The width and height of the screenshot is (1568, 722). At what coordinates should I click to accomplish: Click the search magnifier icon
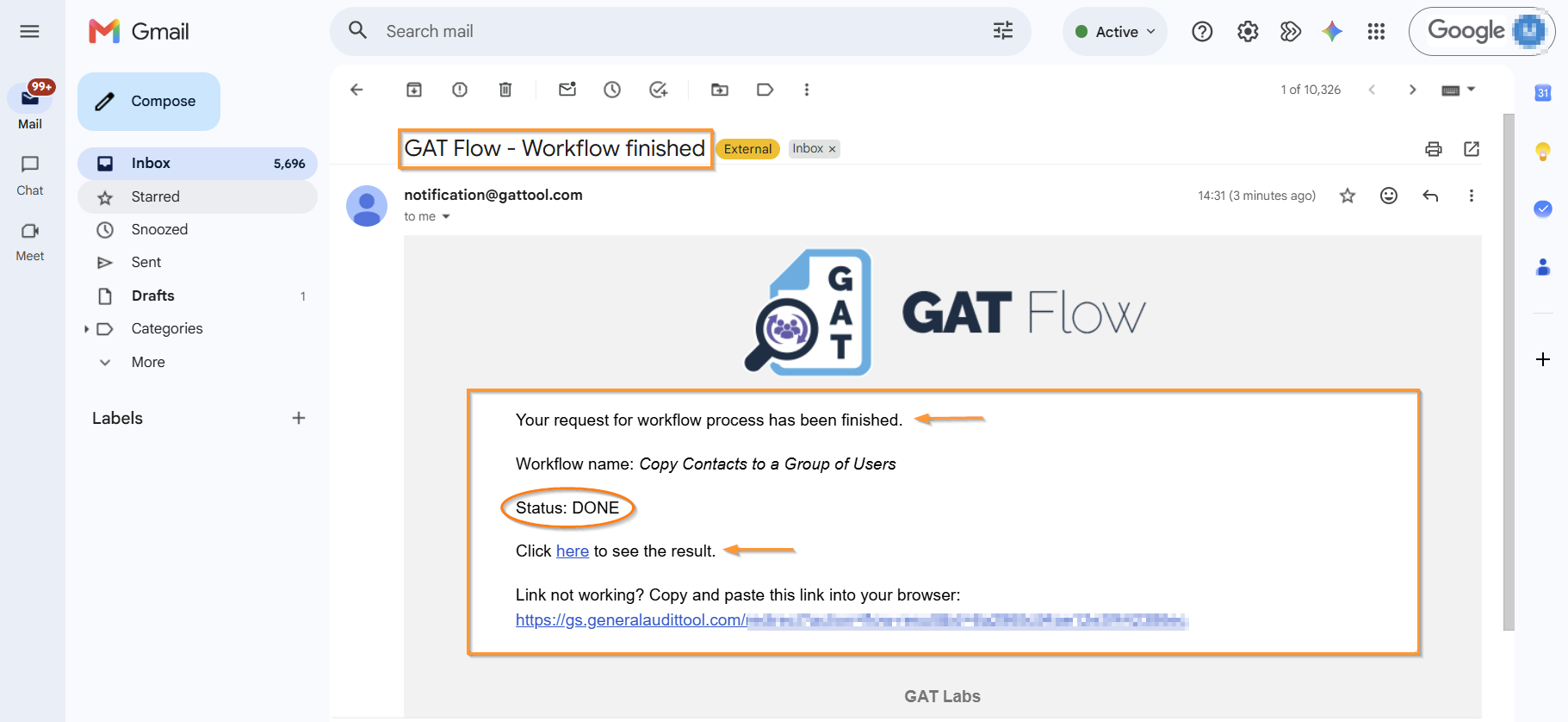358,31
